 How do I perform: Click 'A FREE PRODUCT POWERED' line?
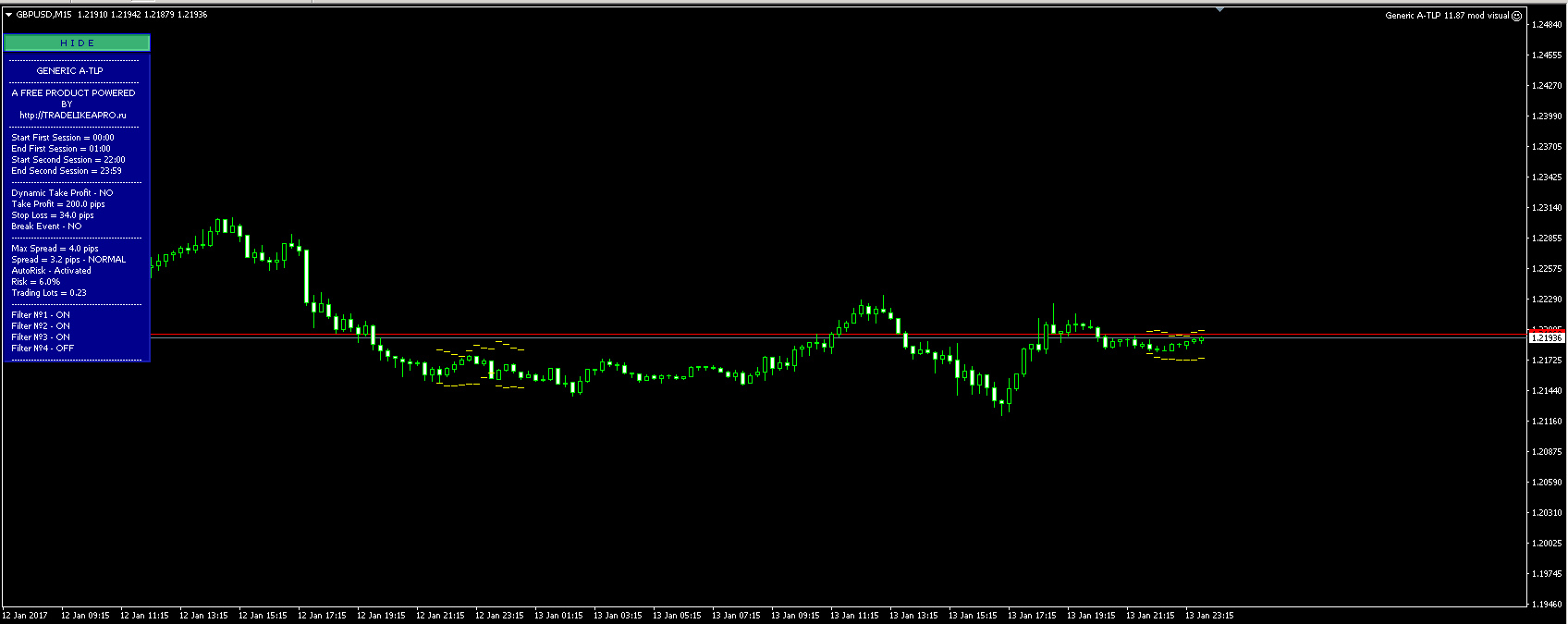(73, 93)
